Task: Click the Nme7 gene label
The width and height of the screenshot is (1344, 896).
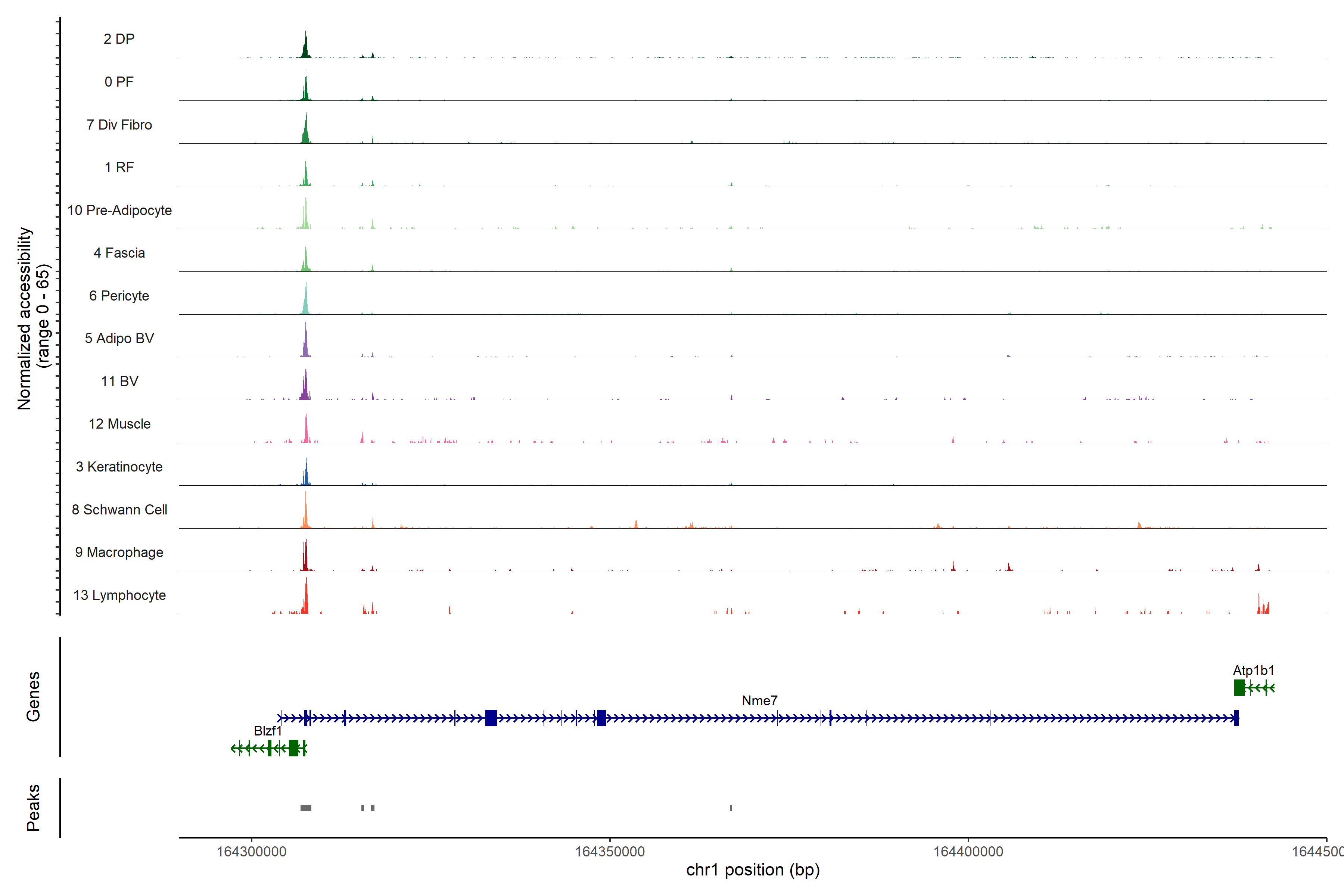Action: point(759,701)
